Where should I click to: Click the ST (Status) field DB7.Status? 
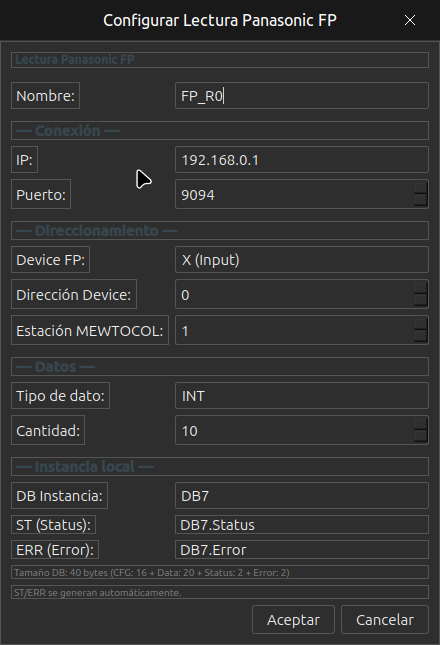tap(302, 525)
